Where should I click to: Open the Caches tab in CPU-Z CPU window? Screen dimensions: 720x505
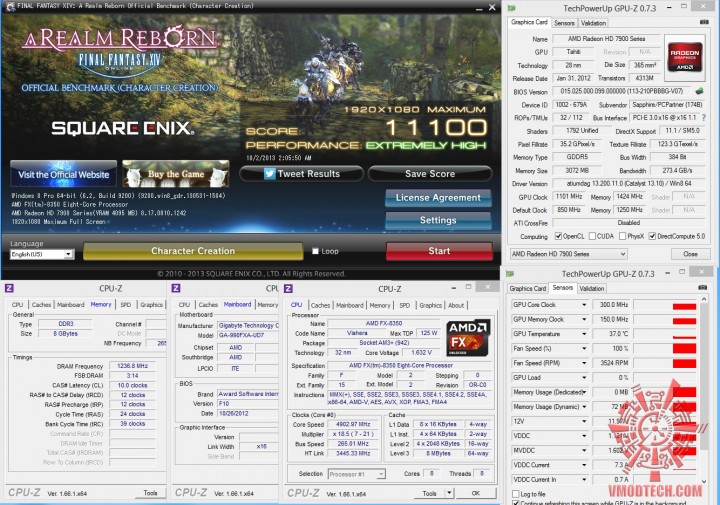pos(320,305)
